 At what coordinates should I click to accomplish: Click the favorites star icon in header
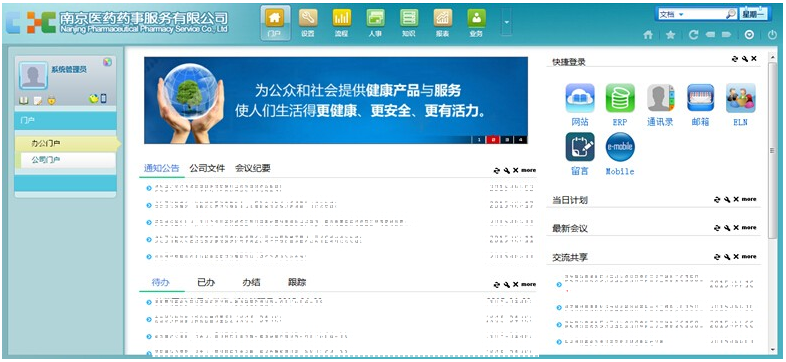click(x=670, y=35)
